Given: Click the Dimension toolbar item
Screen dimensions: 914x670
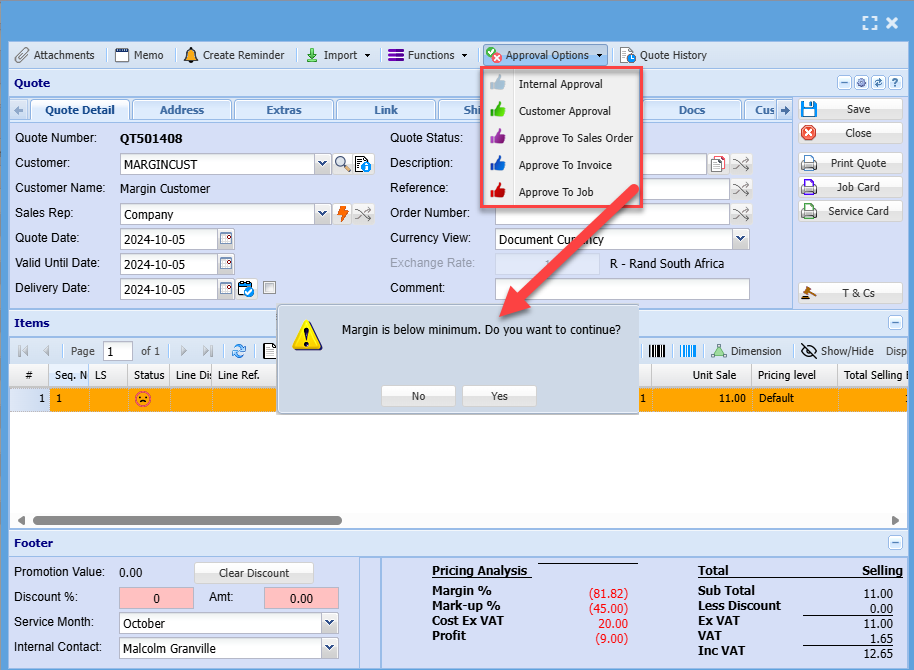Looking at the screenshot, I should point(747,351).
